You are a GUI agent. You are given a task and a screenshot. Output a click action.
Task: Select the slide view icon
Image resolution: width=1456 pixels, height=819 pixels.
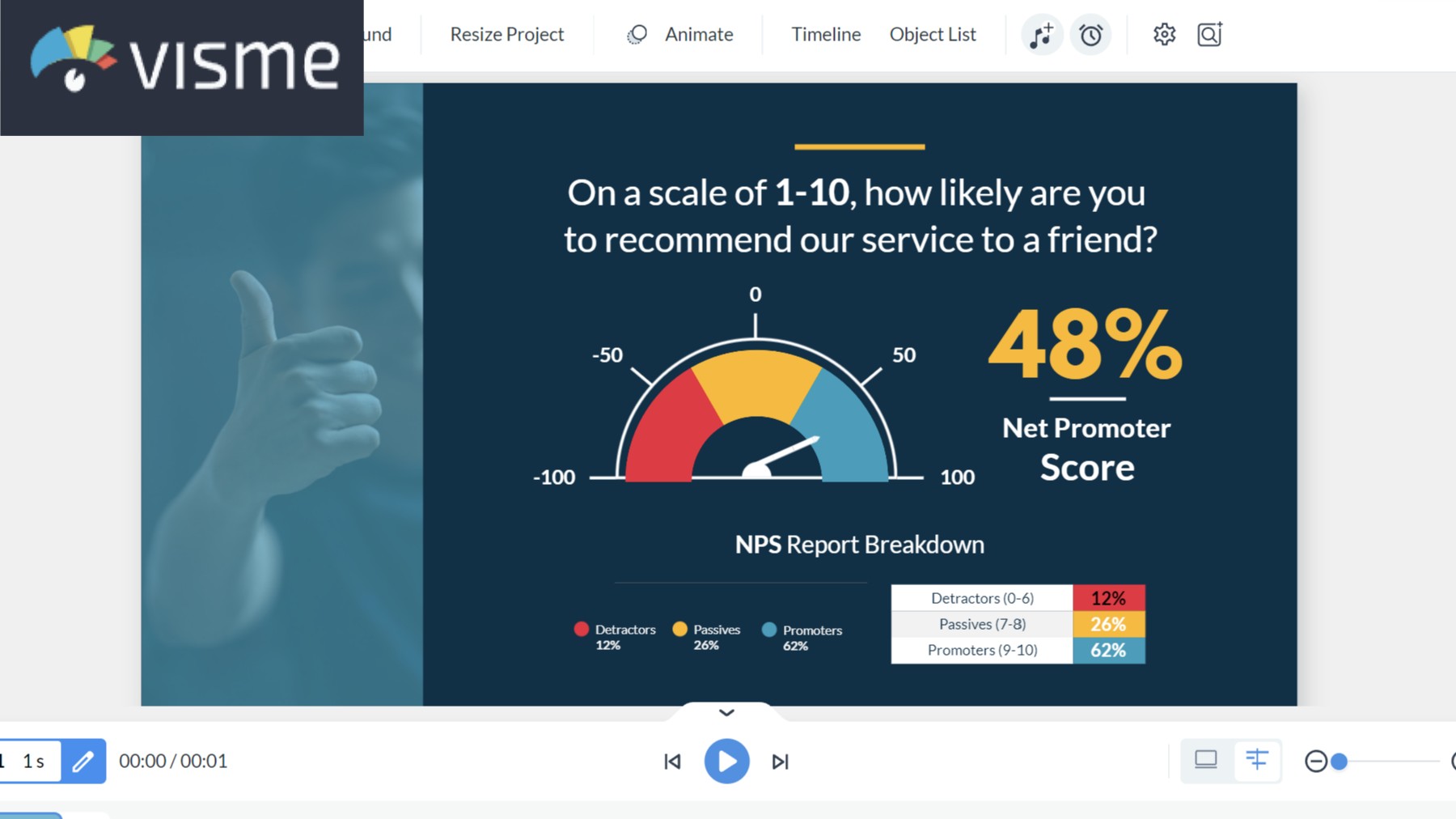pyautogui.click(x=1206, y=760)
